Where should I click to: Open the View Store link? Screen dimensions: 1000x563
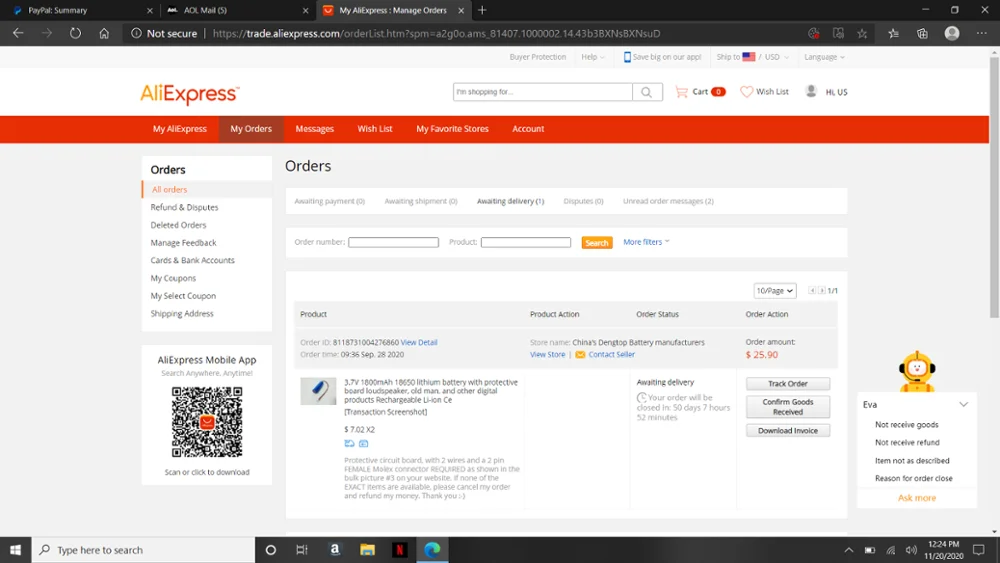point(547,355)
